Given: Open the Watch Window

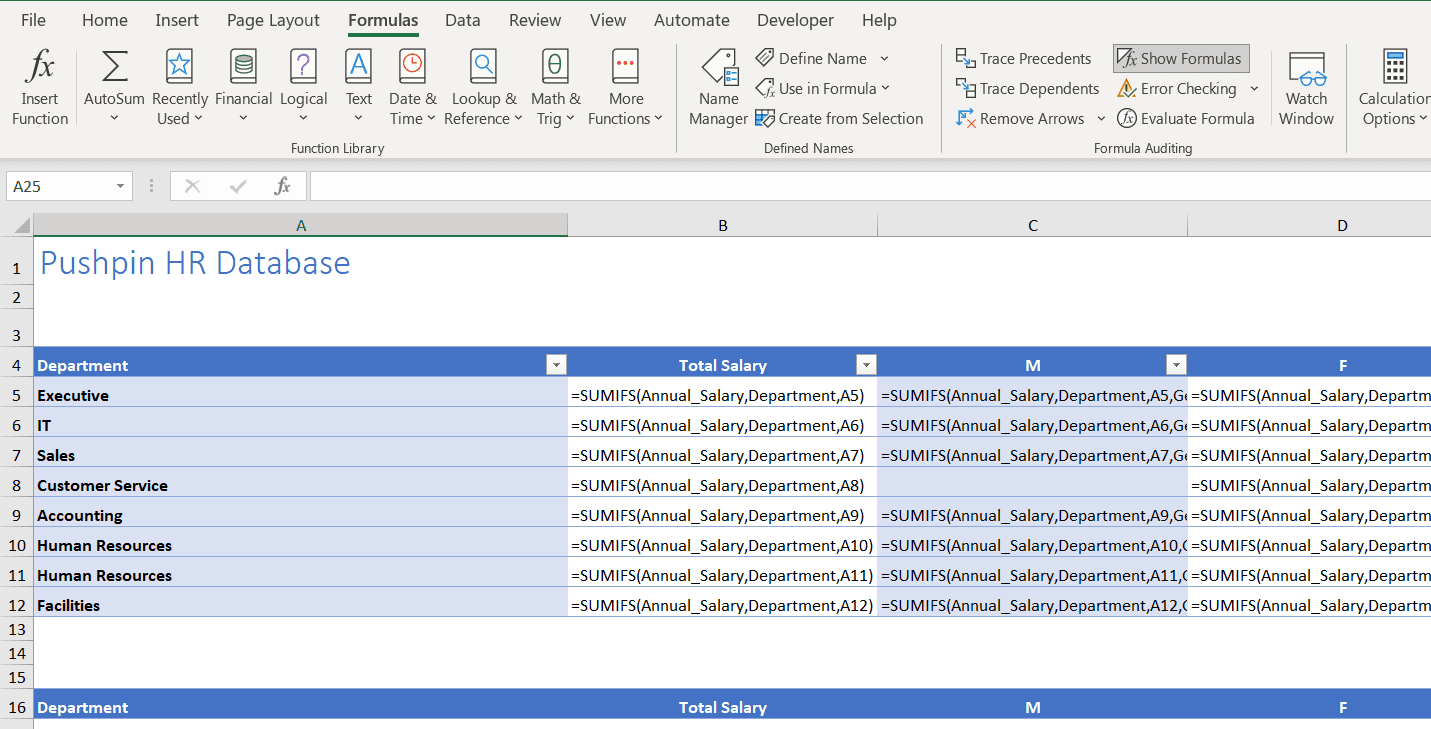Looking at the screenshot, I should (x=1306, y=88).
